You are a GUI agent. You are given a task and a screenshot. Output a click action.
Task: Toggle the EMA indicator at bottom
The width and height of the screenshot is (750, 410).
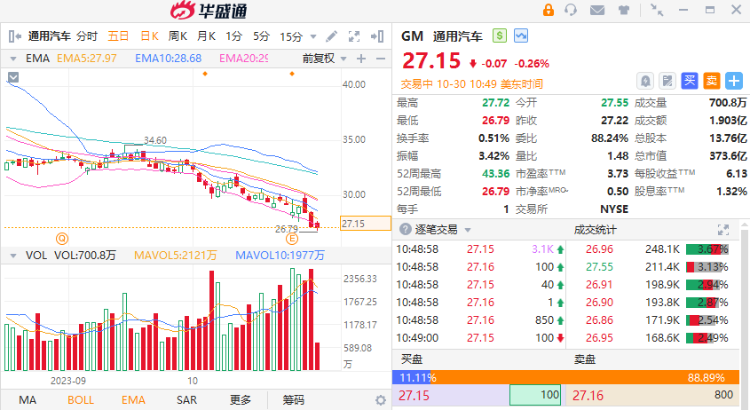[133, 400]
